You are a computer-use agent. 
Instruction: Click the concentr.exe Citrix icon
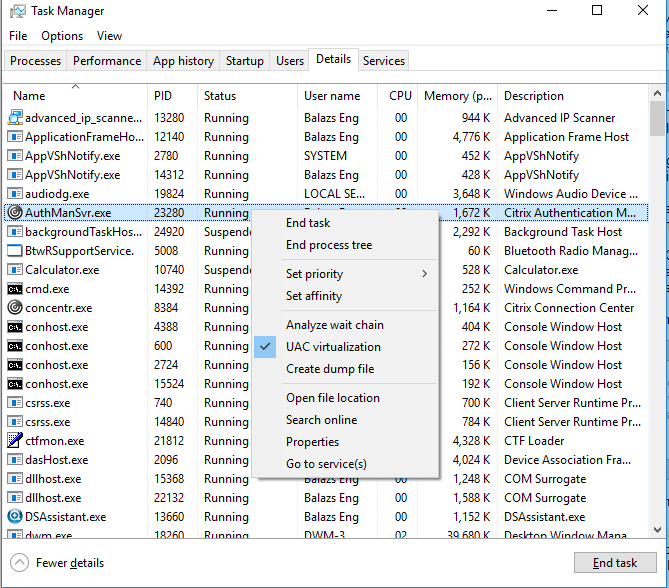[x=15, y=308]
